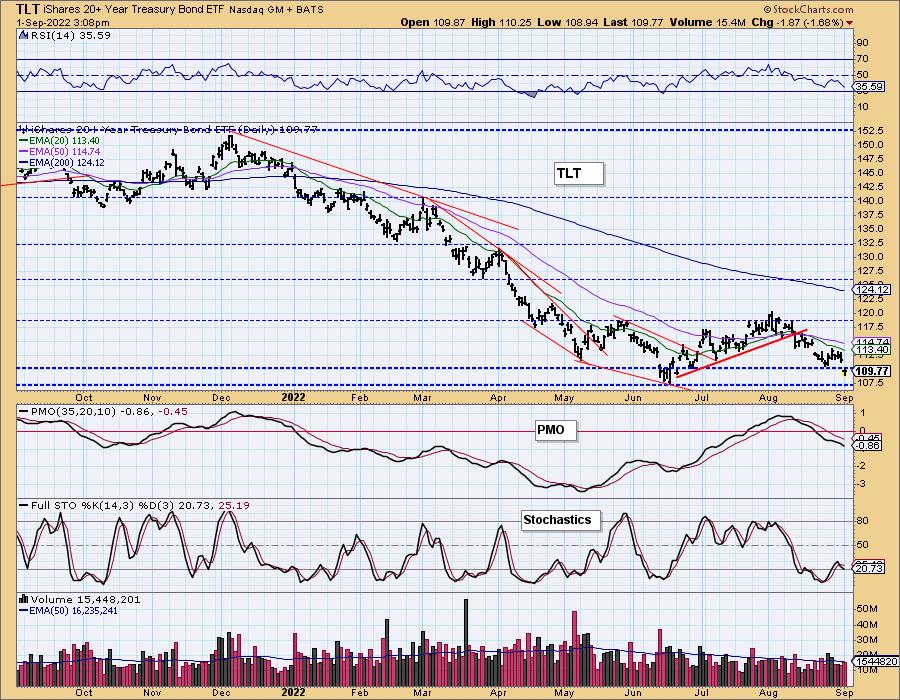Click the Mar label under the price panel
900x700 pixels.
tap(422, 397)
